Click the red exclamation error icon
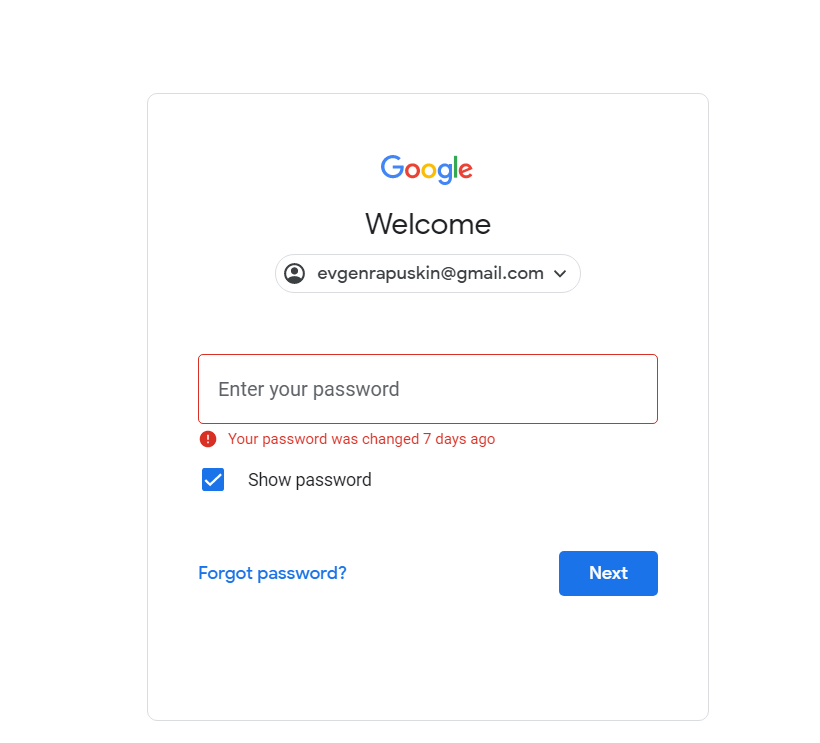Viewport: 820px width, 743px height. 208,439
